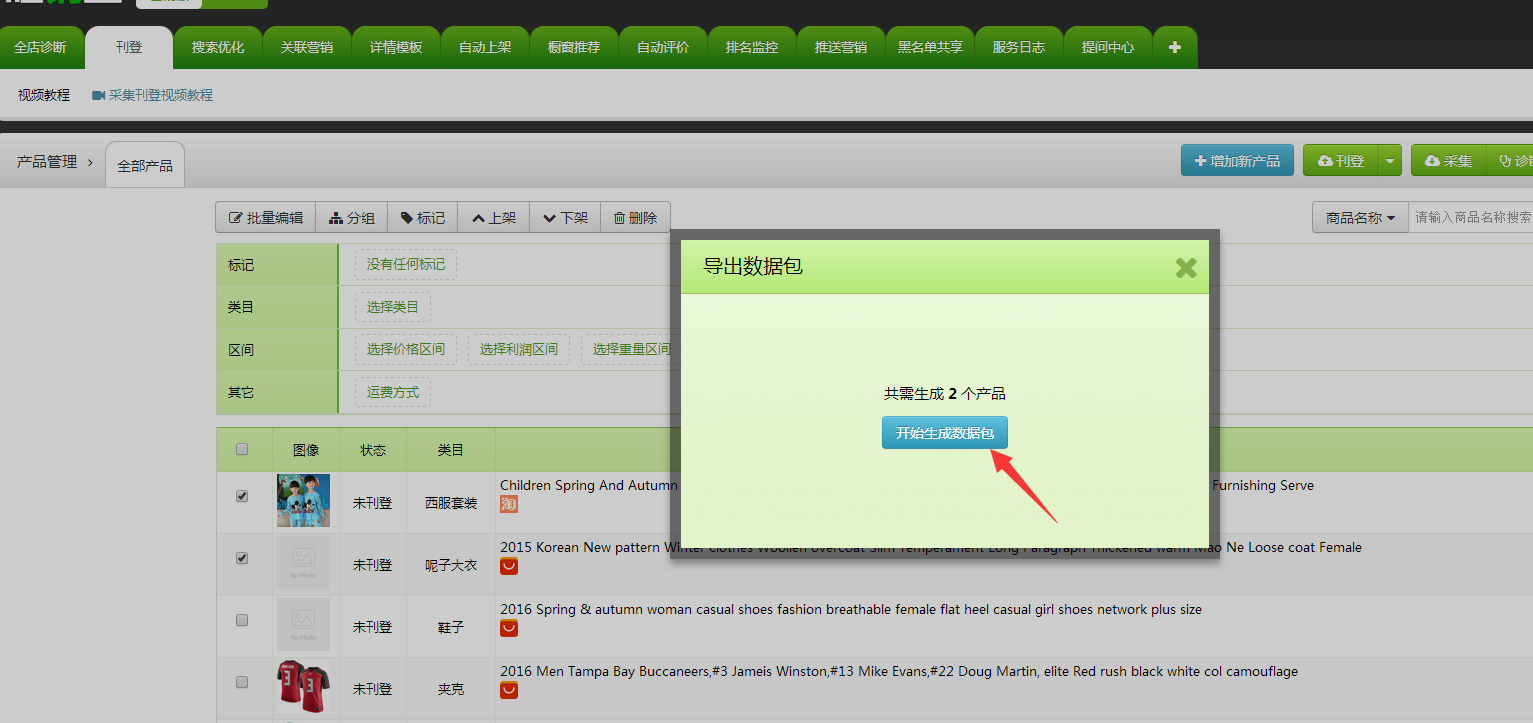Screen dimensions: 1533x723
Task: Uncheck the 2015 Korean New pattern row checkbox
Action: pos(242,558)
